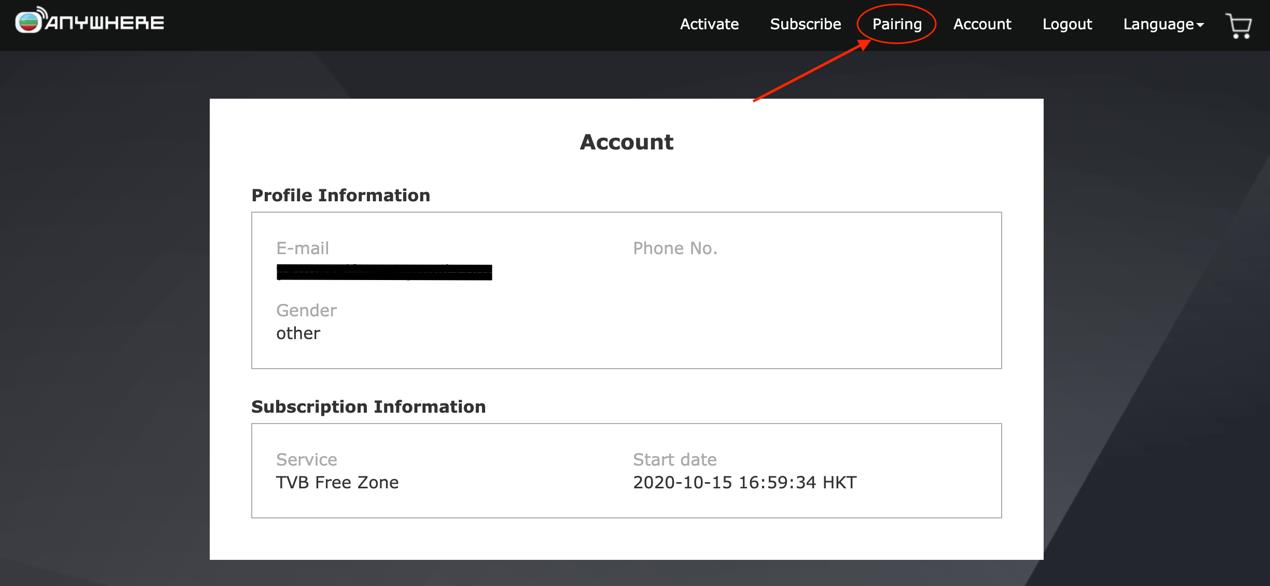Click the 'Start date' label

tap(675, 459)
